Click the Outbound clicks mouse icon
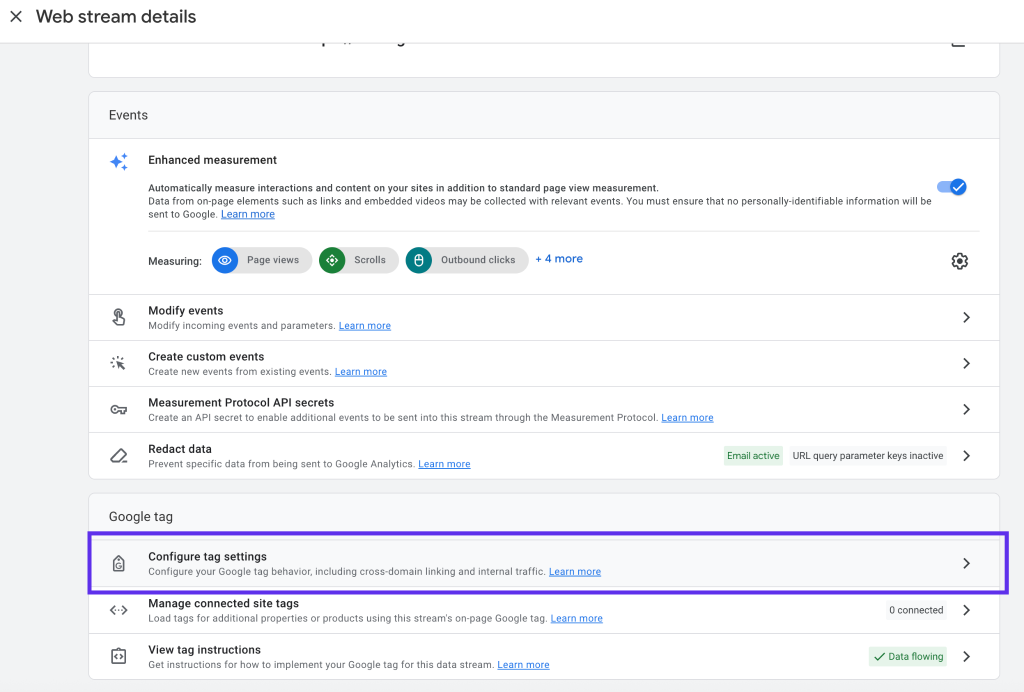Screen dimensions: 1024x692 [419, 260]
